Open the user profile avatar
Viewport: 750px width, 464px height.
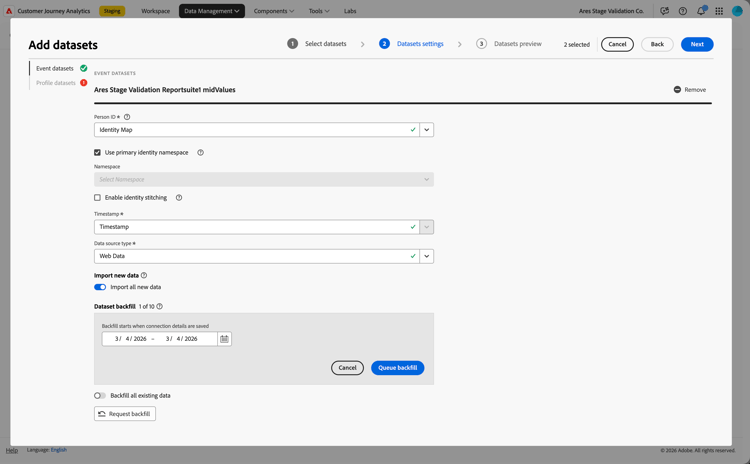(737, 11)
